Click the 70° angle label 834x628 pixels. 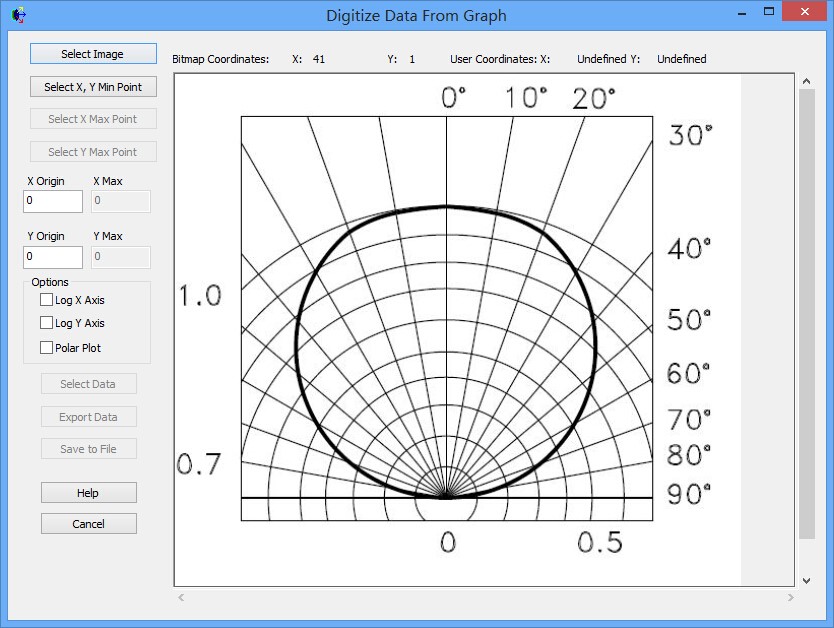coord(689,420)
